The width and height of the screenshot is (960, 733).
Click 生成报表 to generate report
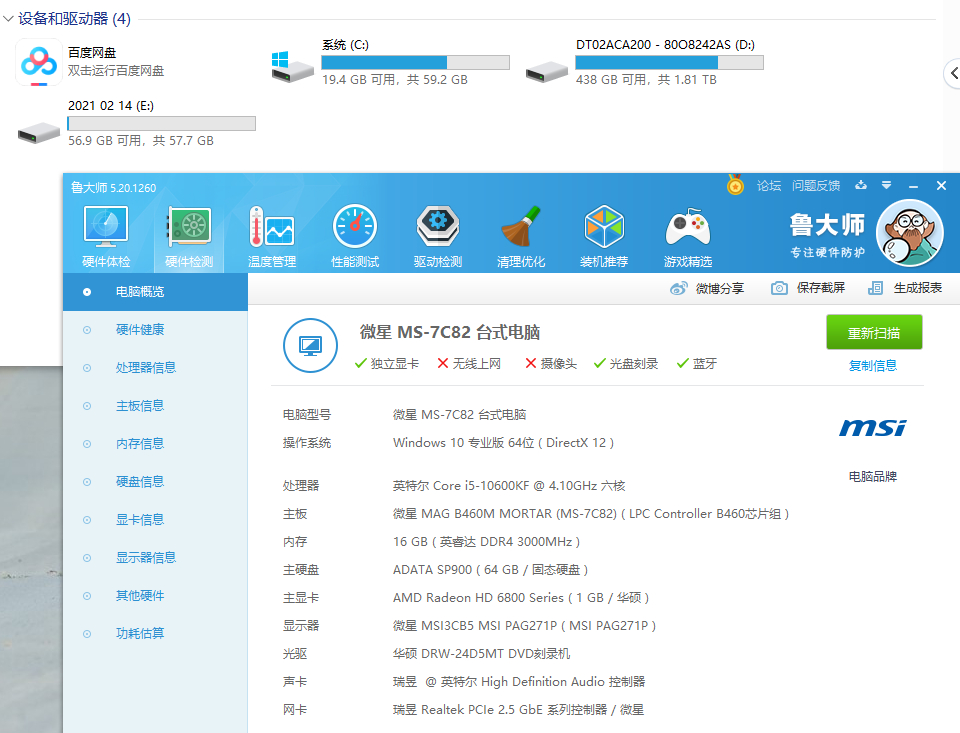[905, 288]
